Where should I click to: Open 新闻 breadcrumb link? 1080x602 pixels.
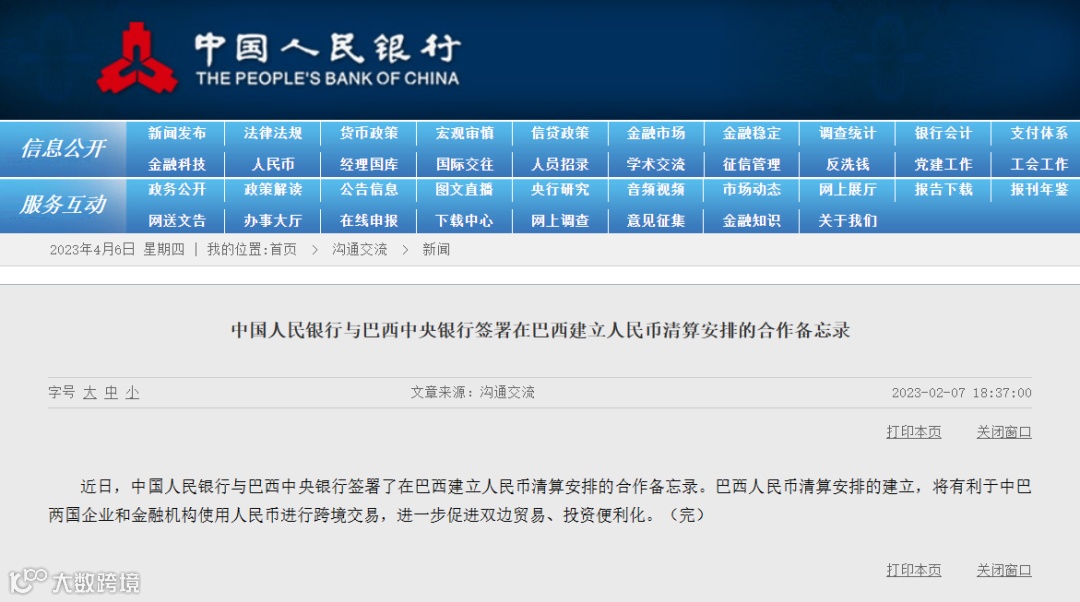[x=436, y=249]
